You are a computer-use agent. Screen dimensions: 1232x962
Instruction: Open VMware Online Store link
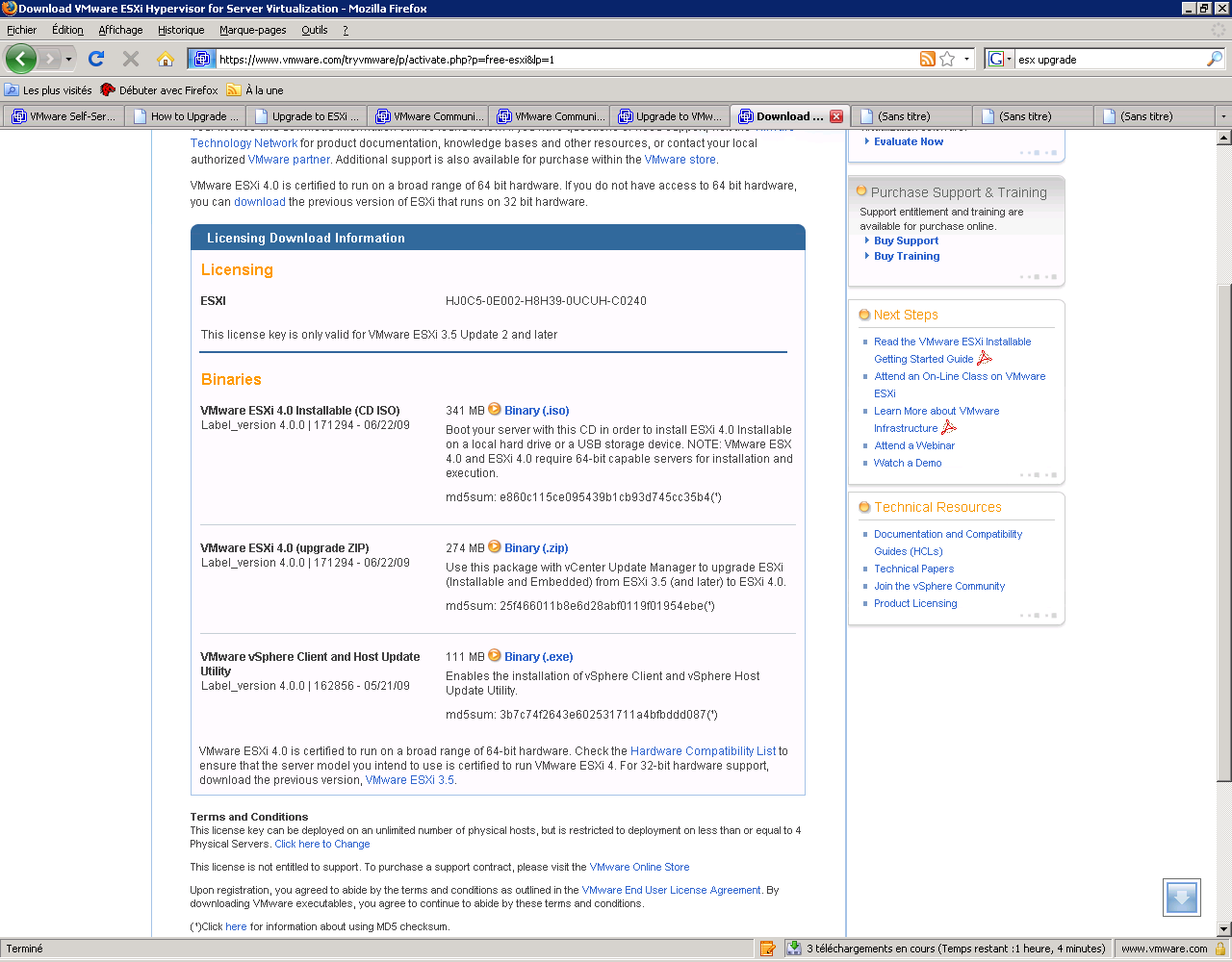click(639, 867)
